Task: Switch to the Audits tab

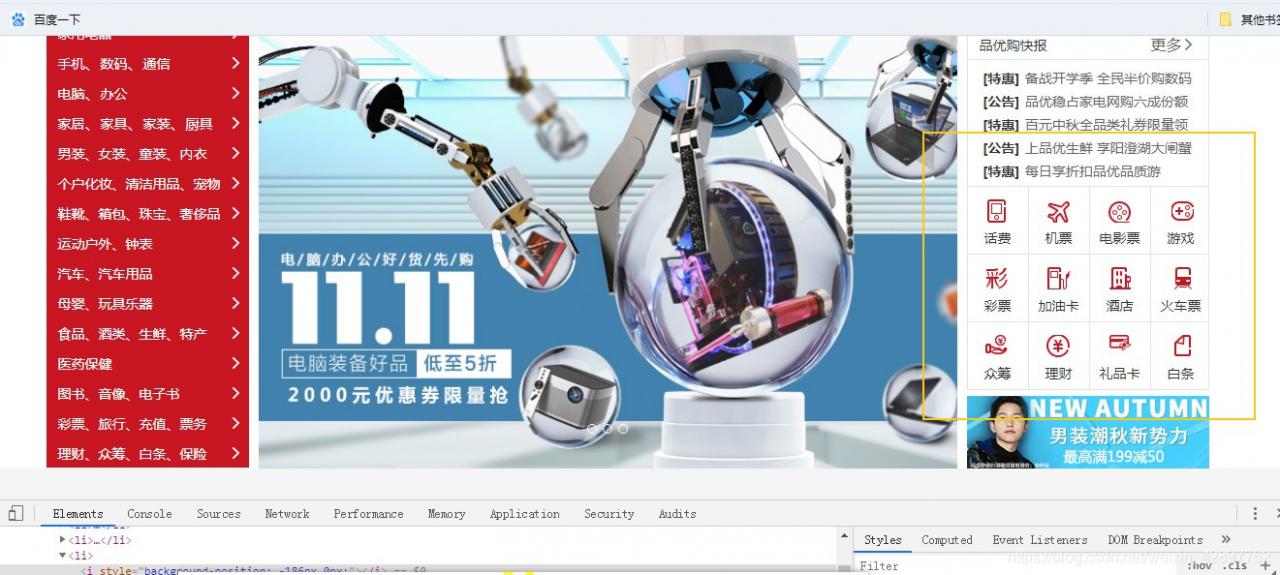Action: (x=677, y=513)
